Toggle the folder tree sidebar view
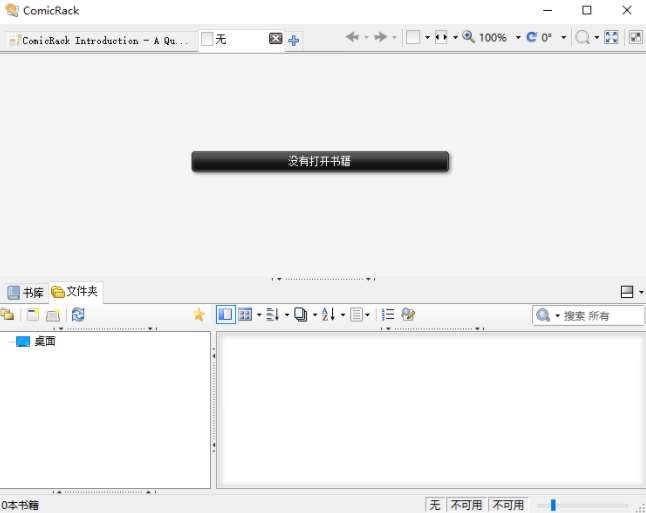Viewport: 646px width, 513px height. [225, 314]
